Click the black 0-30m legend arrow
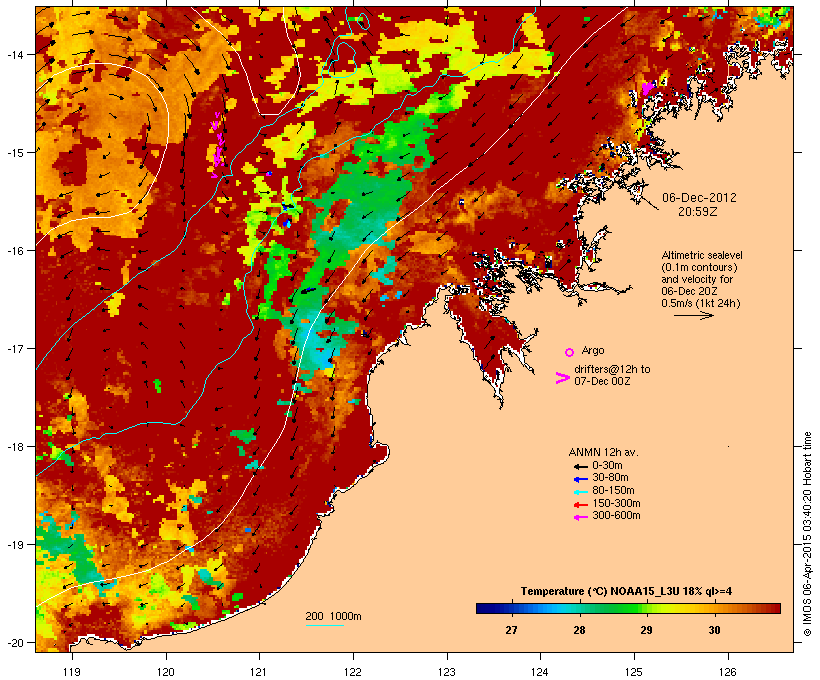 pyautogui.click(x=580, y=467)
